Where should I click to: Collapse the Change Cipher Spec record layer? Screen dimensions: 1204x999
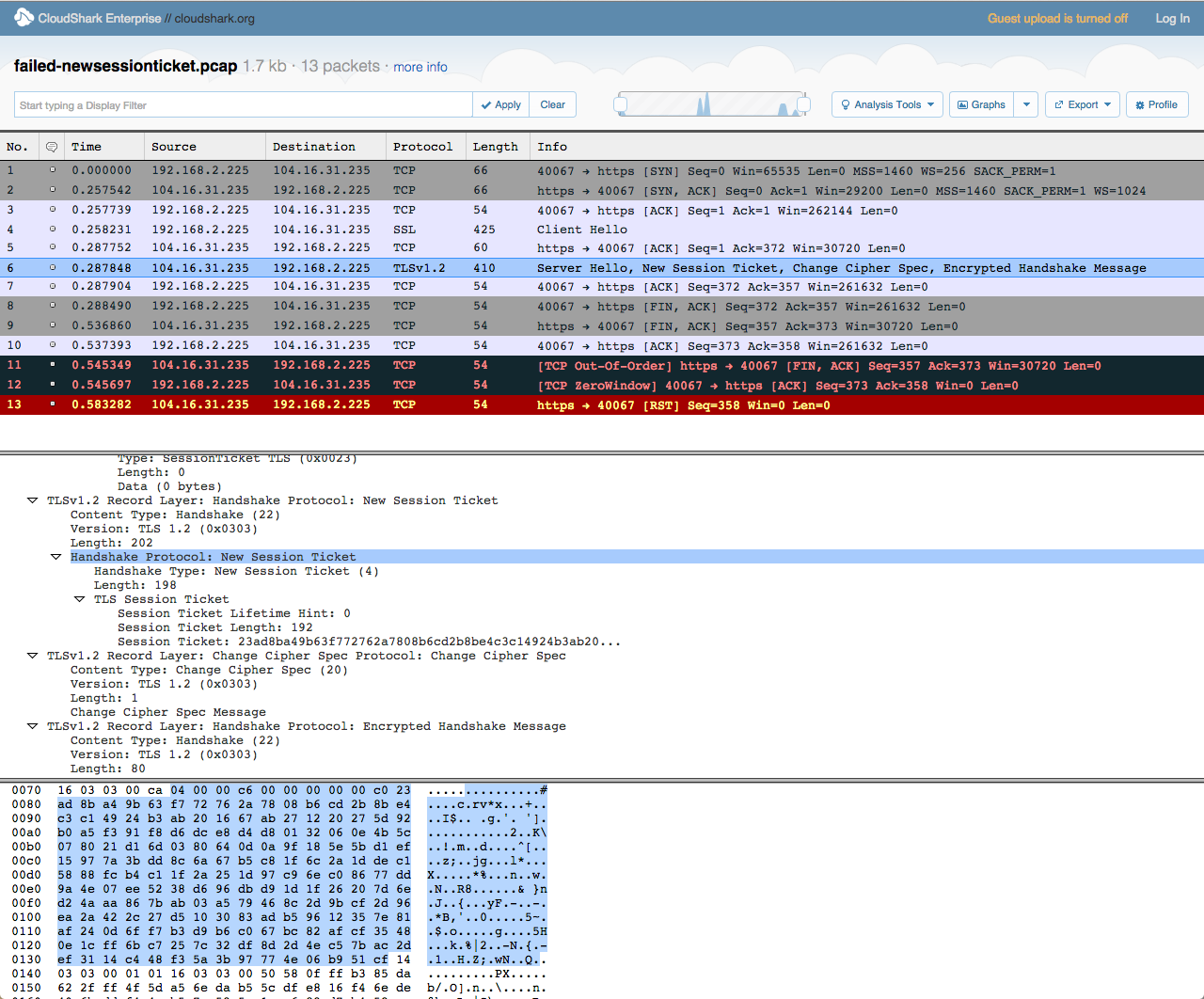[x=33, y=656]
